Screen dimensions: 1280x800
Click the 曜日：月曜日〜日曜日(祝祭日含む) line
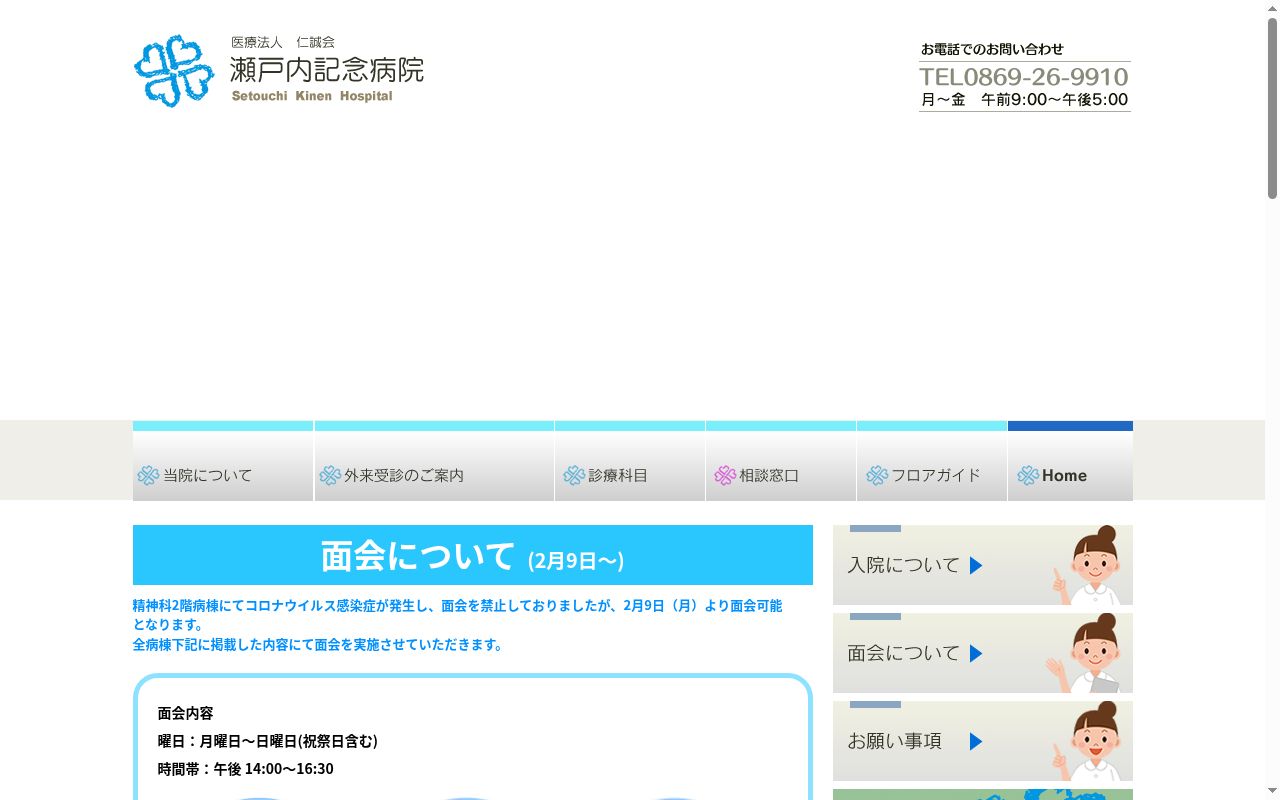268,741
